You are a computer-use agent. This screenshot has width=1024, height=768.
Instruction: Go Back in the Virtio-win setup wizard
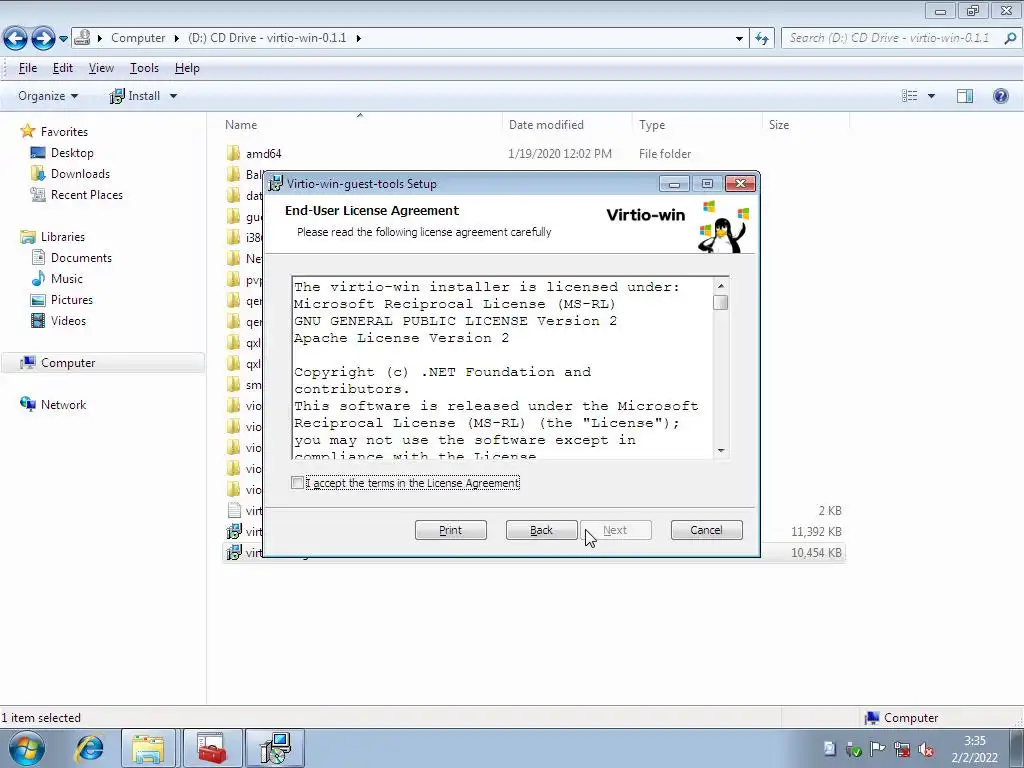click(541, 530)
